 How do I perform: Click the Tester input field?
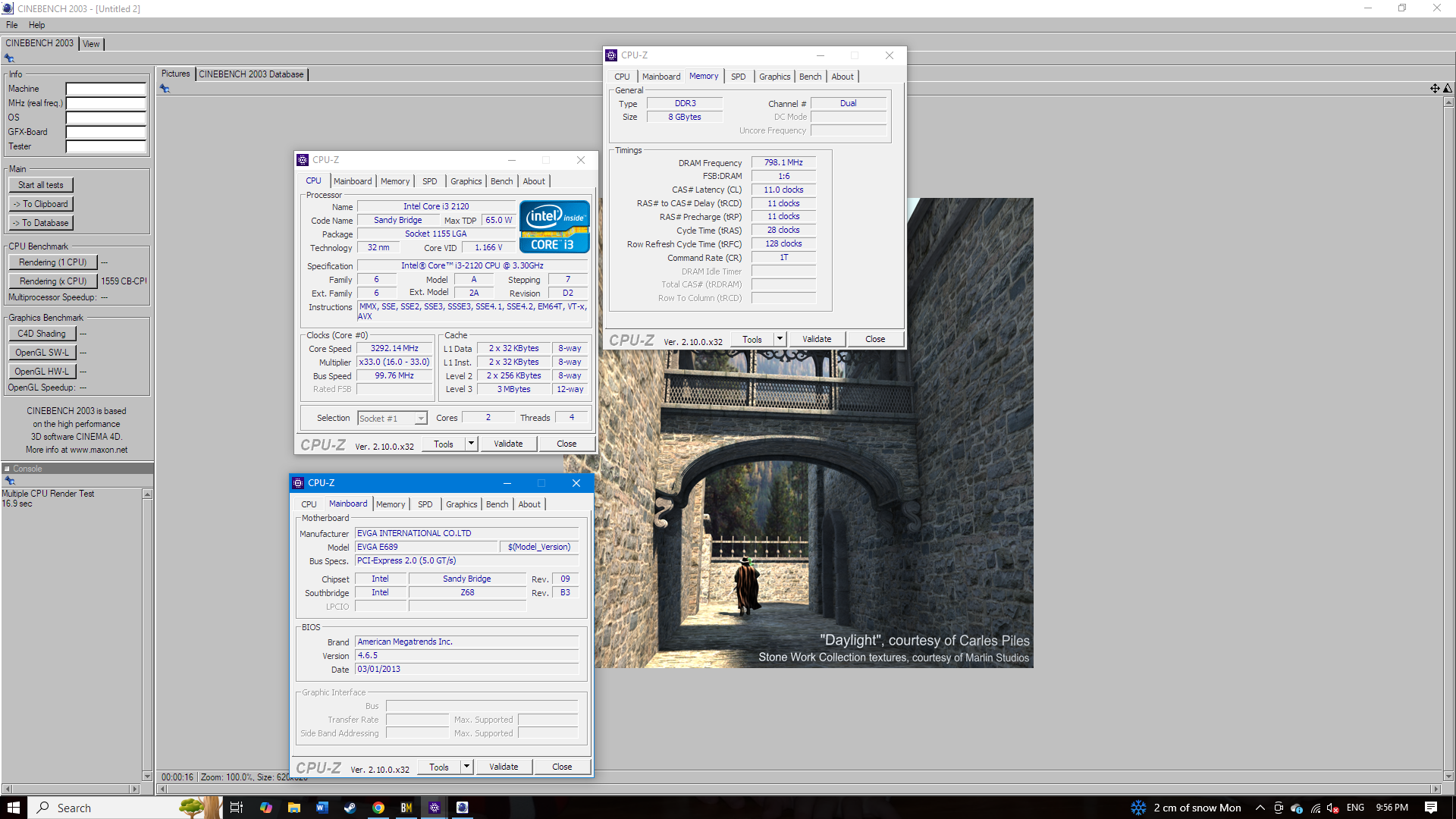[105, 146]
